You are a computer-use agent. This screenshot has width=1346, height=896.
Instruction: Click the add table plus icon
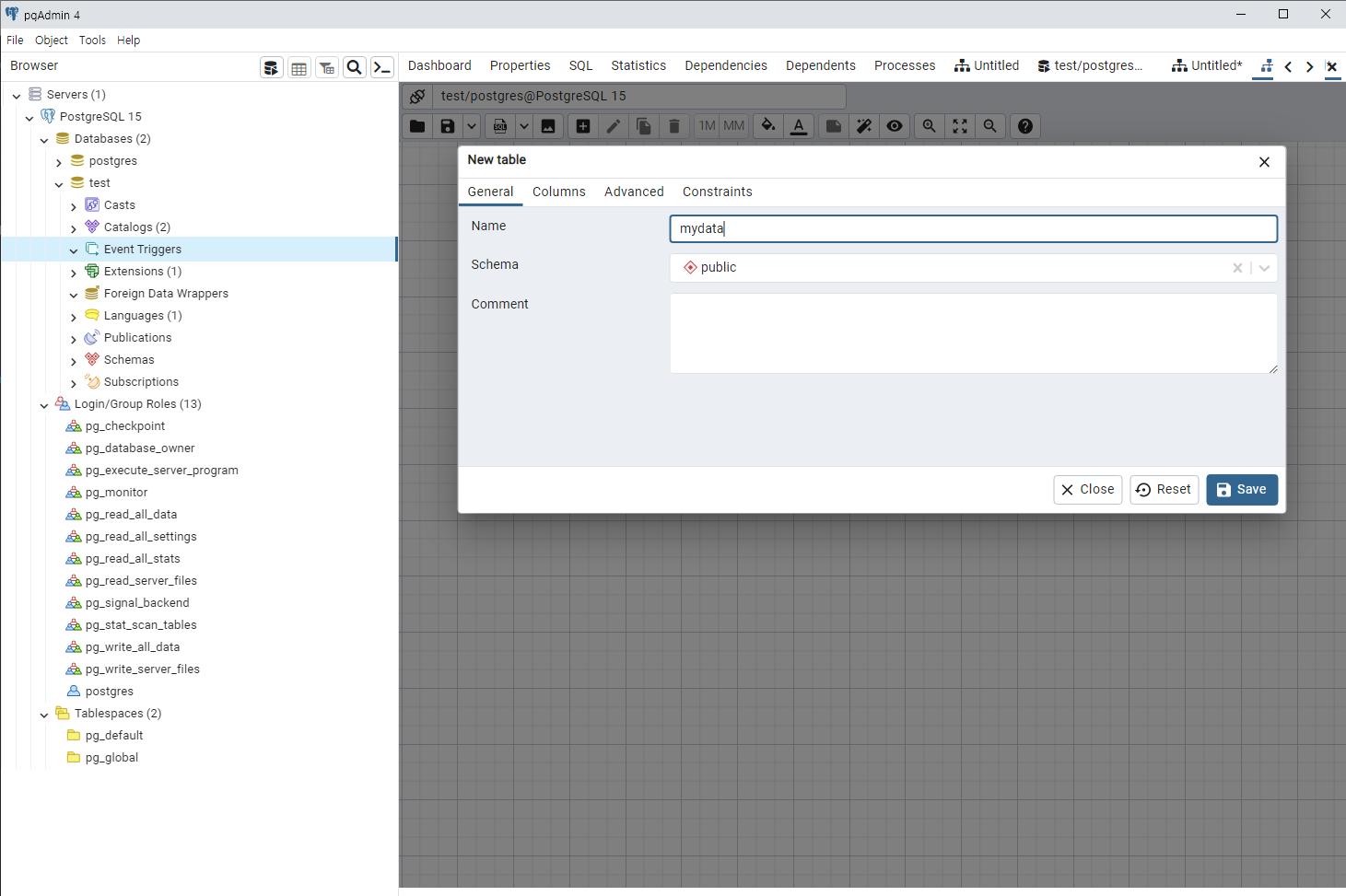(583, 126)
